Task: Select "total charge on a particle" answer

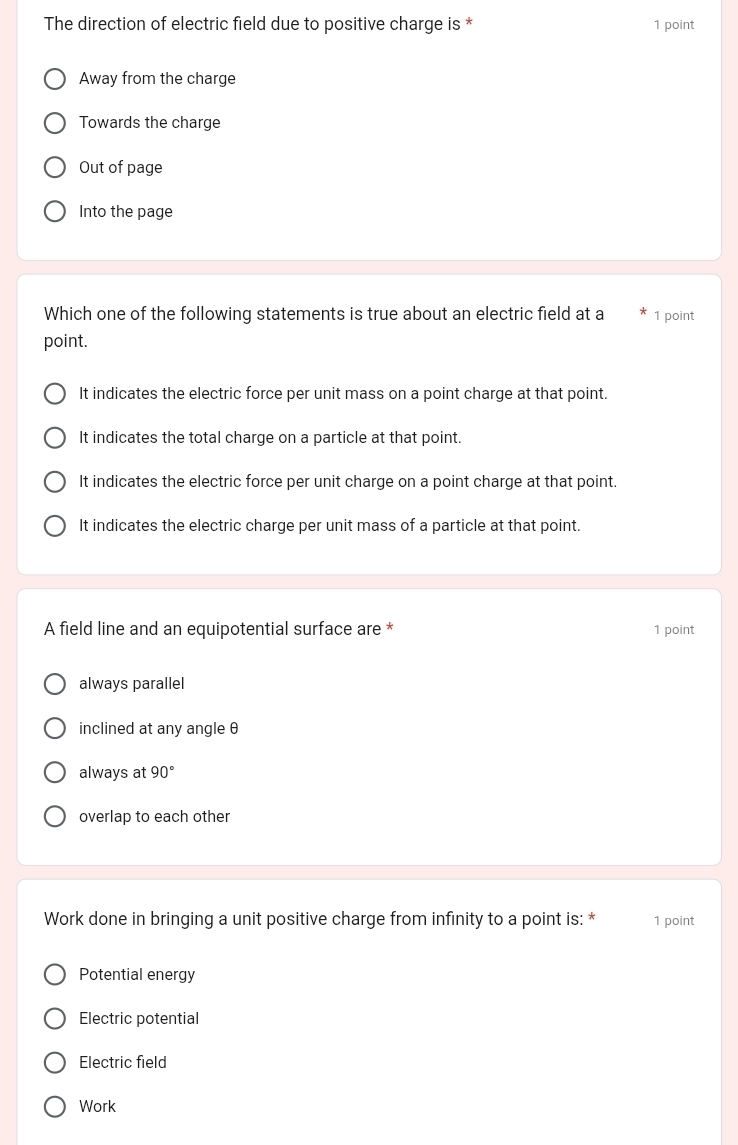Action: click(x=55, y=438)
